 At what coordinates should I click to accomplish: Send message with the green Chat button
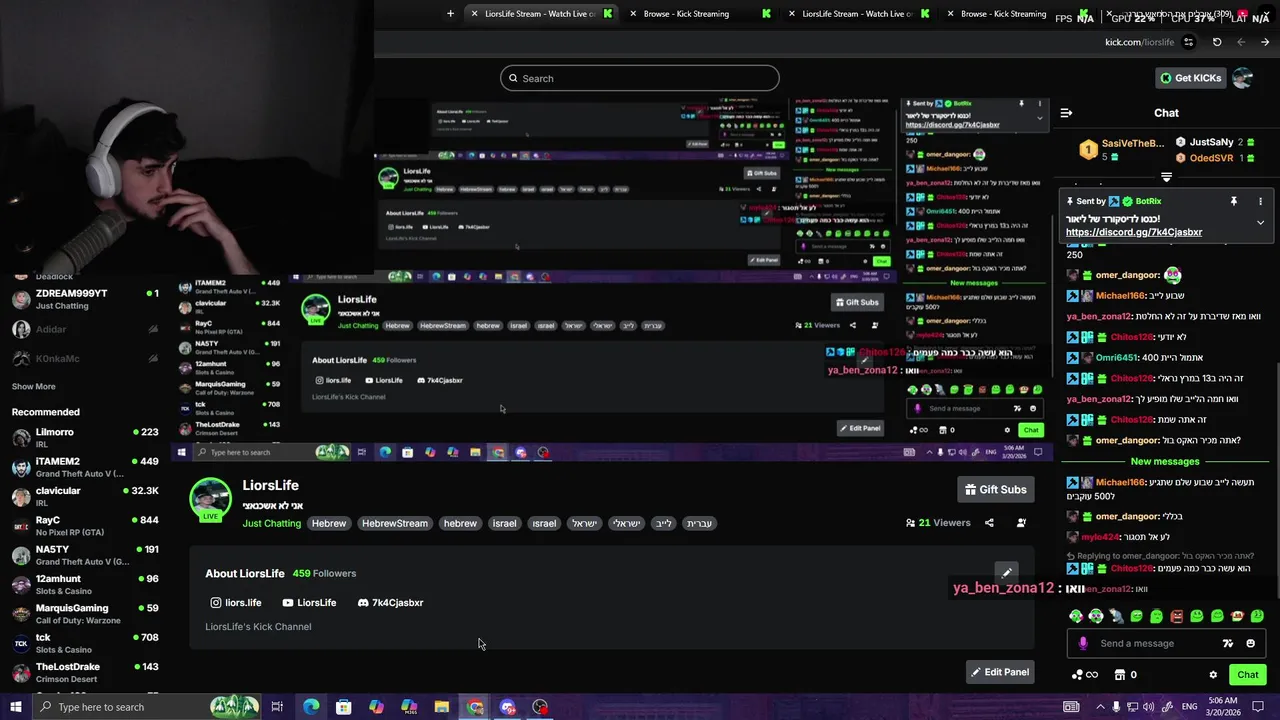click(x=1247, y=675)
